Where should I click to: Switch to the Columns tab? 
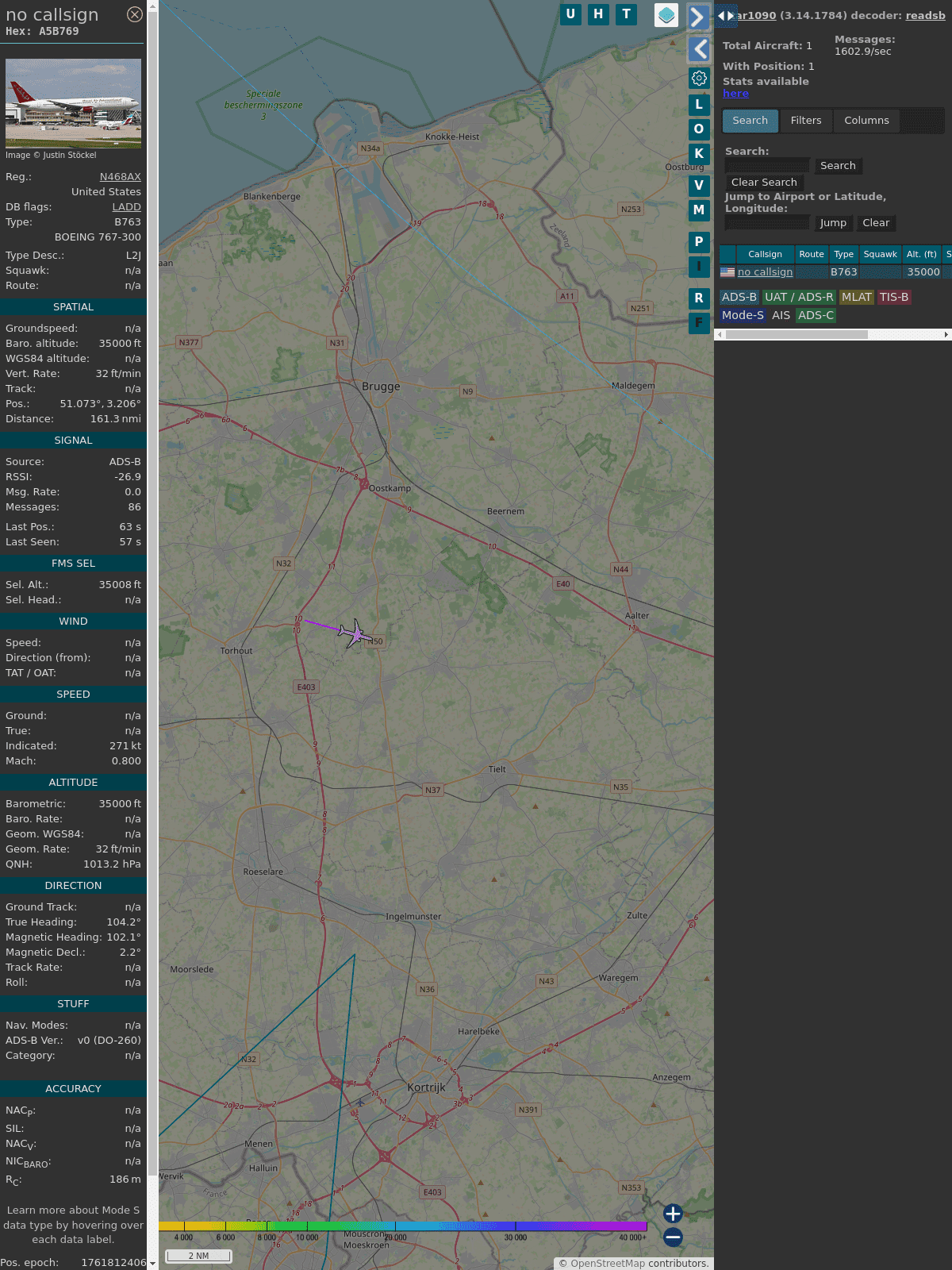pyautogui.click(x=866, y=121)
